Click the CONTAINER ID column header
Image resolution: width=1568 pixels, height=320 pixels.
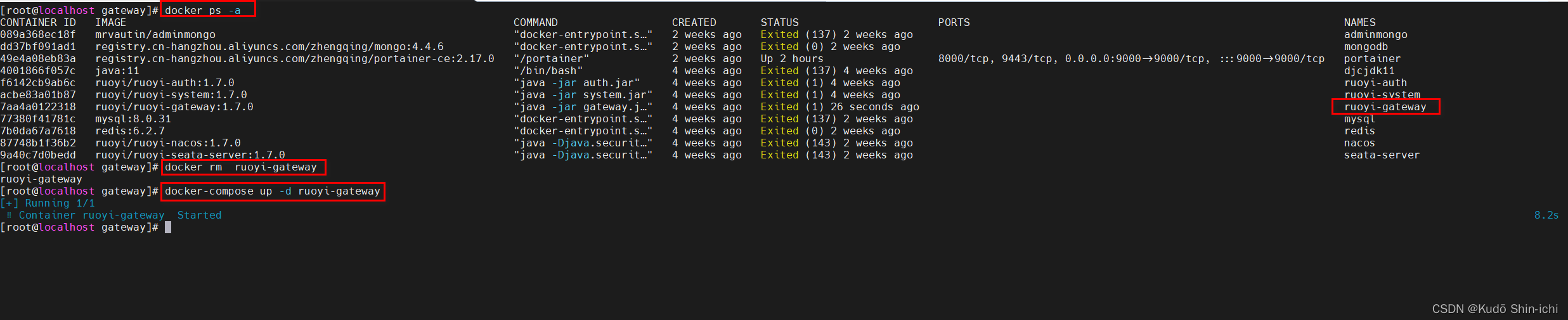tap(38, 23)
